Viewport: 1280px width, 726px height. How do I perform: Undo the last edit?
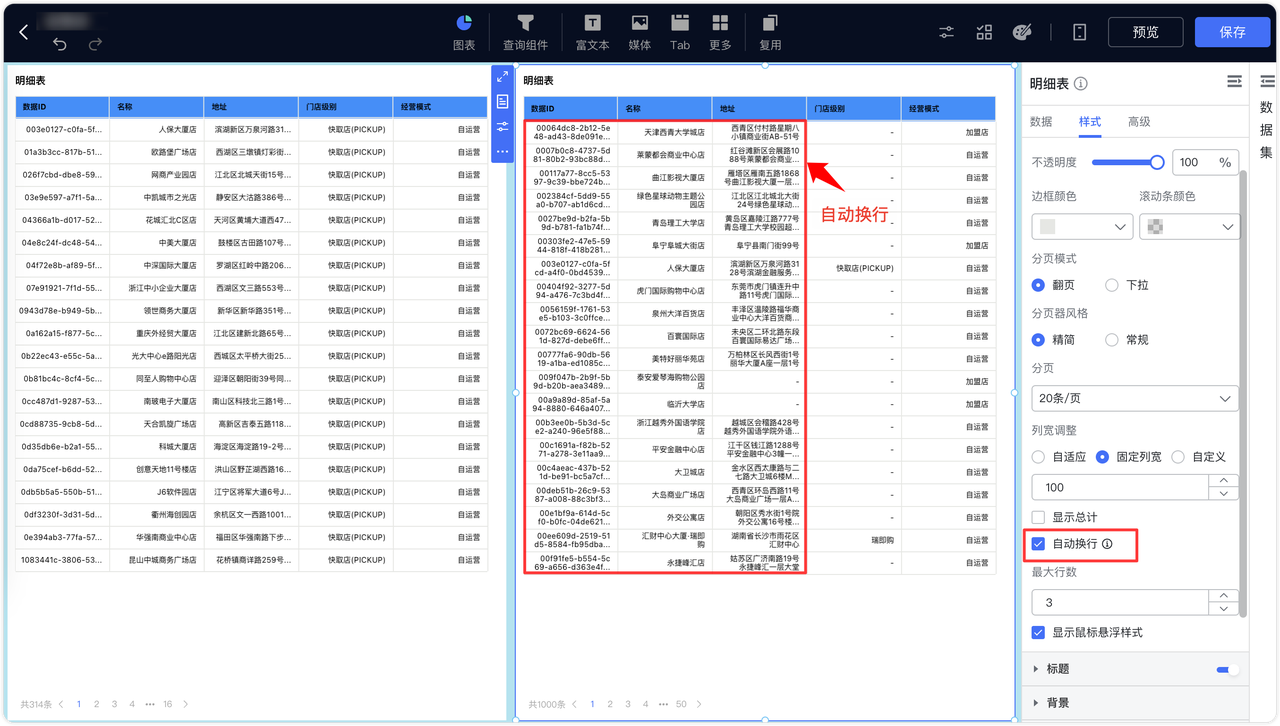click(60, 44)
